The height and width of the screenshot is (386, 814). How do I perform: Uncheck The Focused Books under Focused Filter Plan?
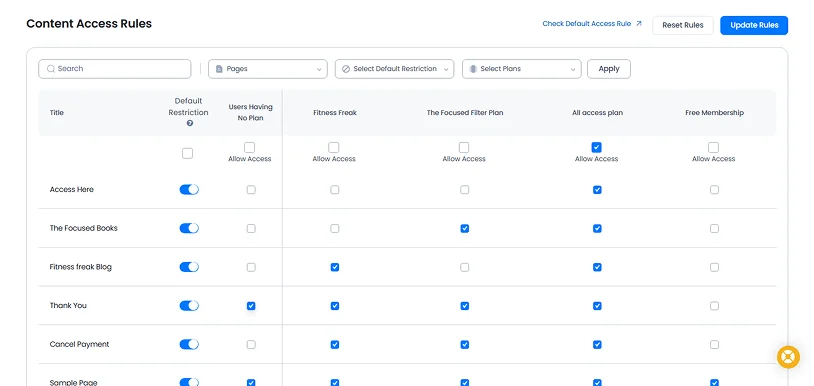coord(465,228)
